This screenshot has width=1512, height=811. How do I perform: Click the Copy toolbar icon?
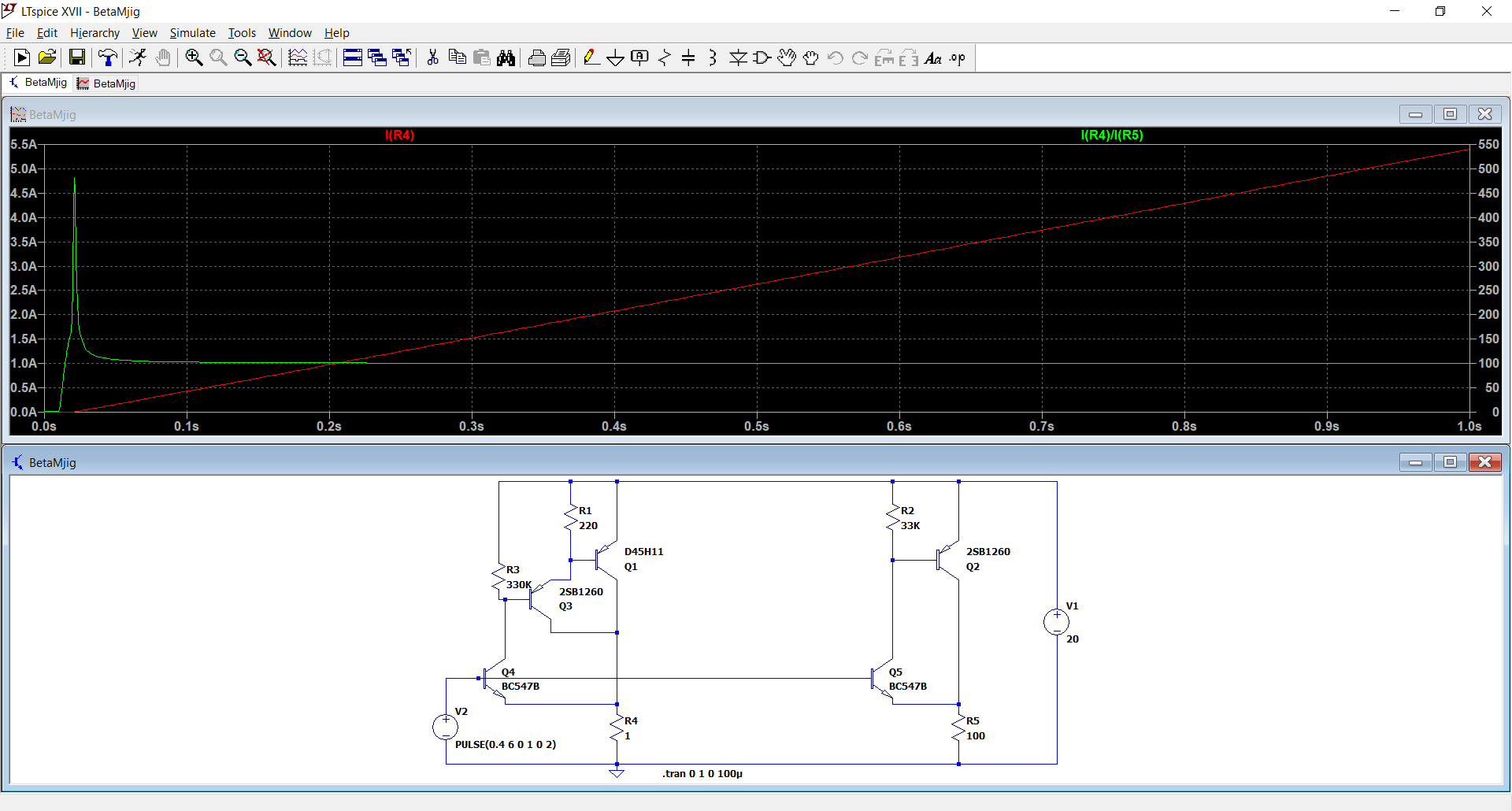(457, 57)
